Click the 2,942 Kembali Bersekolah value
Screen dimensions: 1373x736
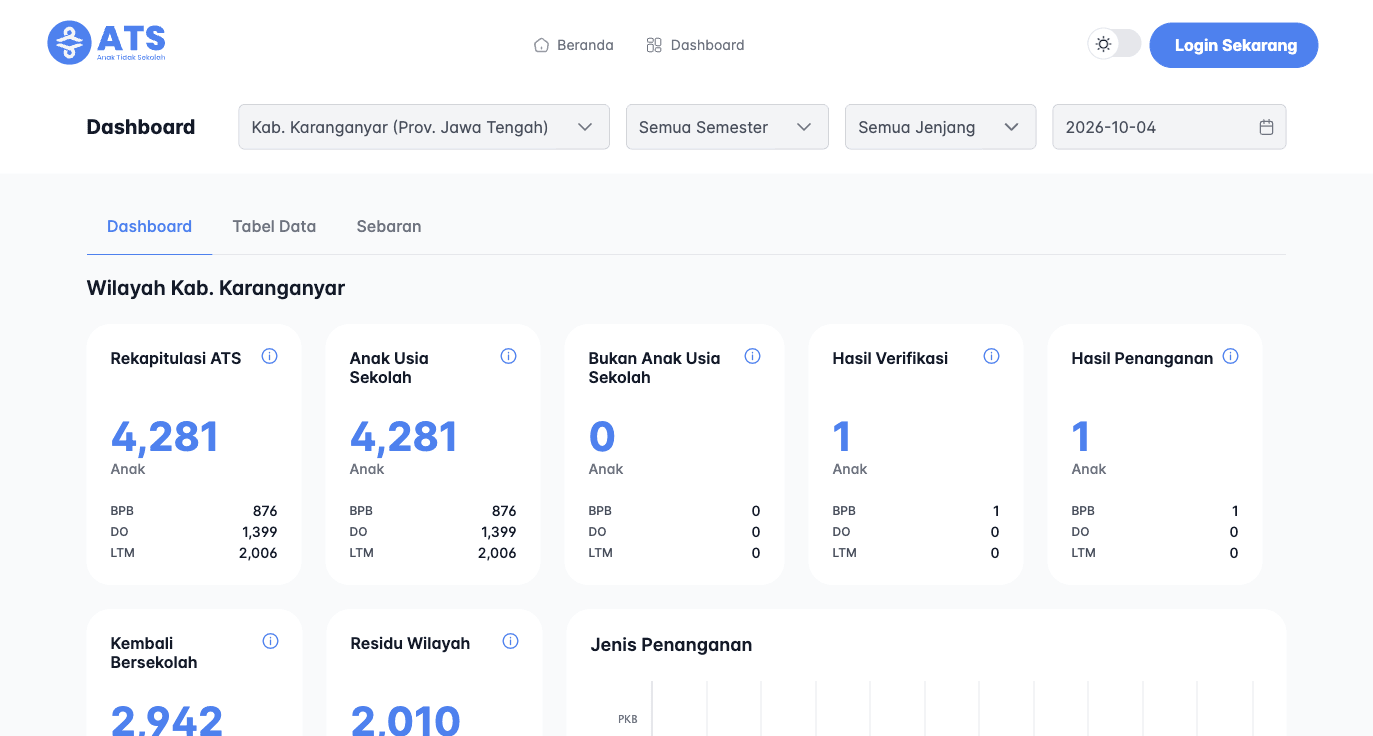coord(167,720)
